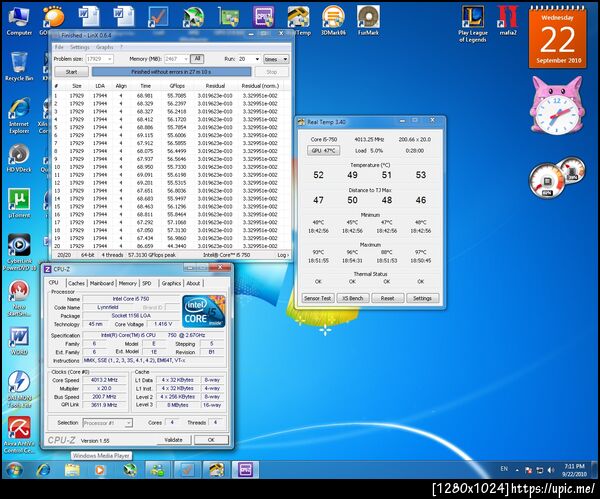Open Windows Explorer folder on taskbar

[72, 470]
